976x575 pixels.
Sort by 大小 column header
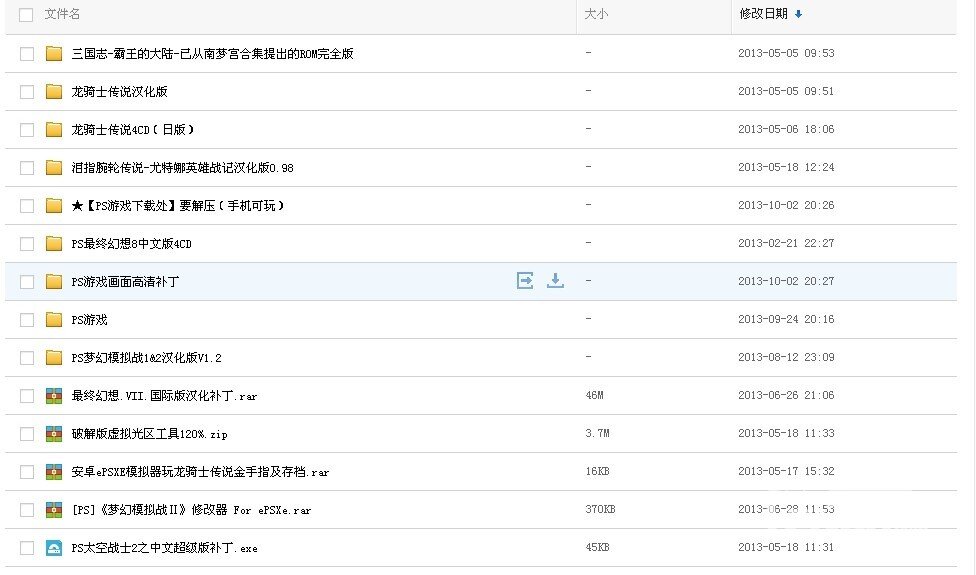pos(596,14)
